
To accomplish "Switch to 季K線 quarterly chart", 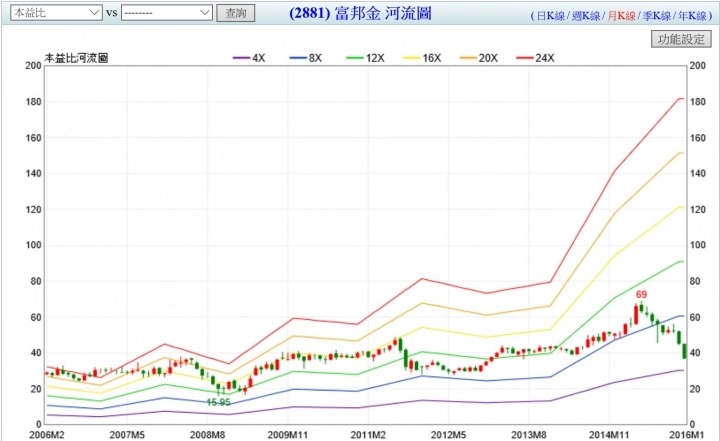I will [657, 16].
